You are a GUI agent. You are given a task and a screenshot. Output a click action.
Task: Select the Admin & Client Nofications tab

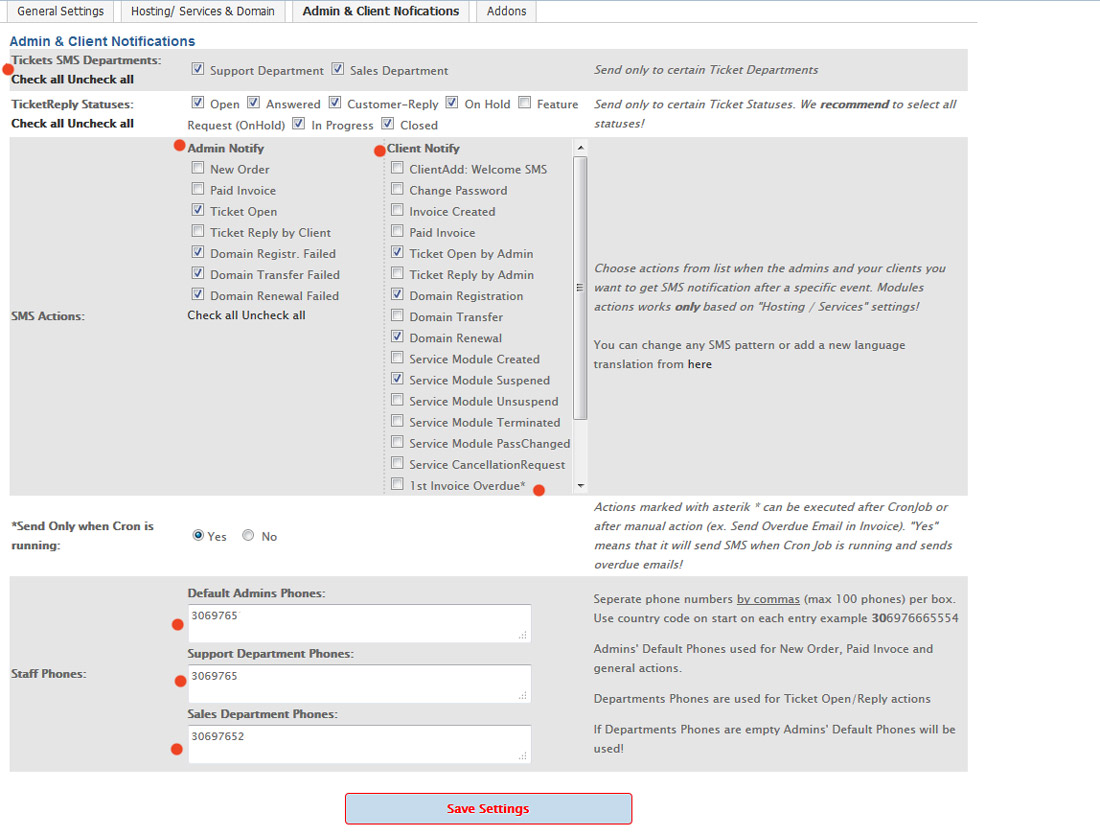pyautogui.click(x=381, y=11)
